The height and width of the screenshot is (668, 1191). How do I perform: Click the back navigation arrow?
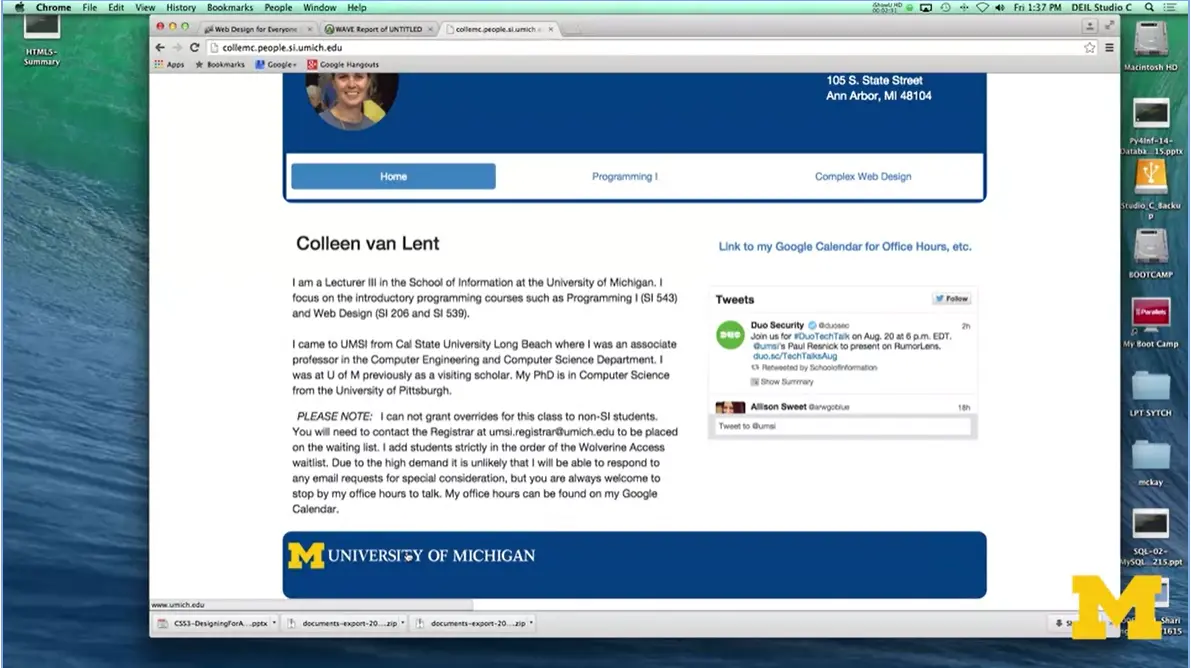coord(159,46)
